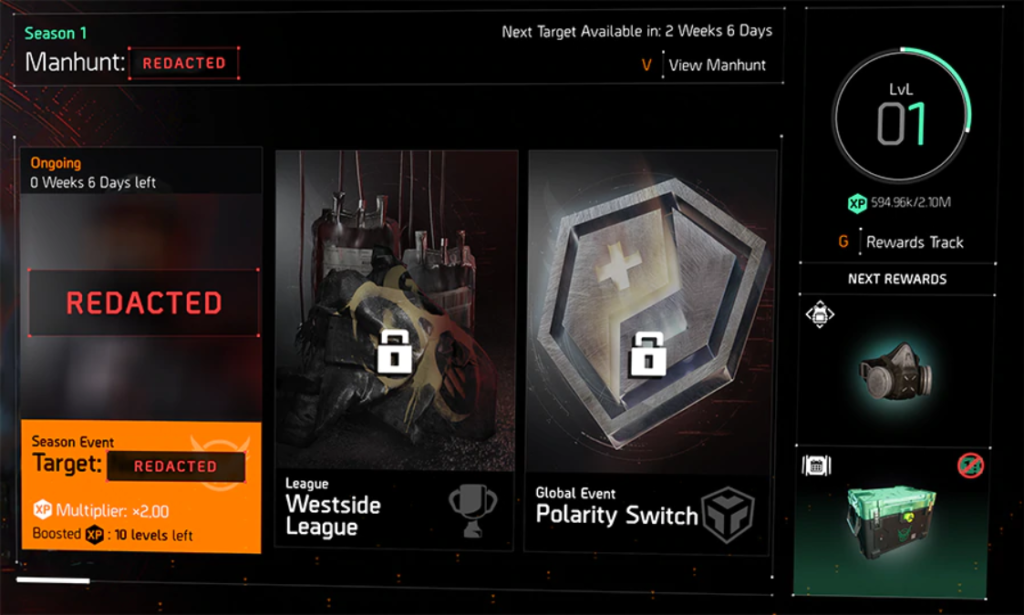Click the Boosted XP icon in orange panel
Image resolution: width=1024 pixels, height=615 pixels.
pos(95,535)
